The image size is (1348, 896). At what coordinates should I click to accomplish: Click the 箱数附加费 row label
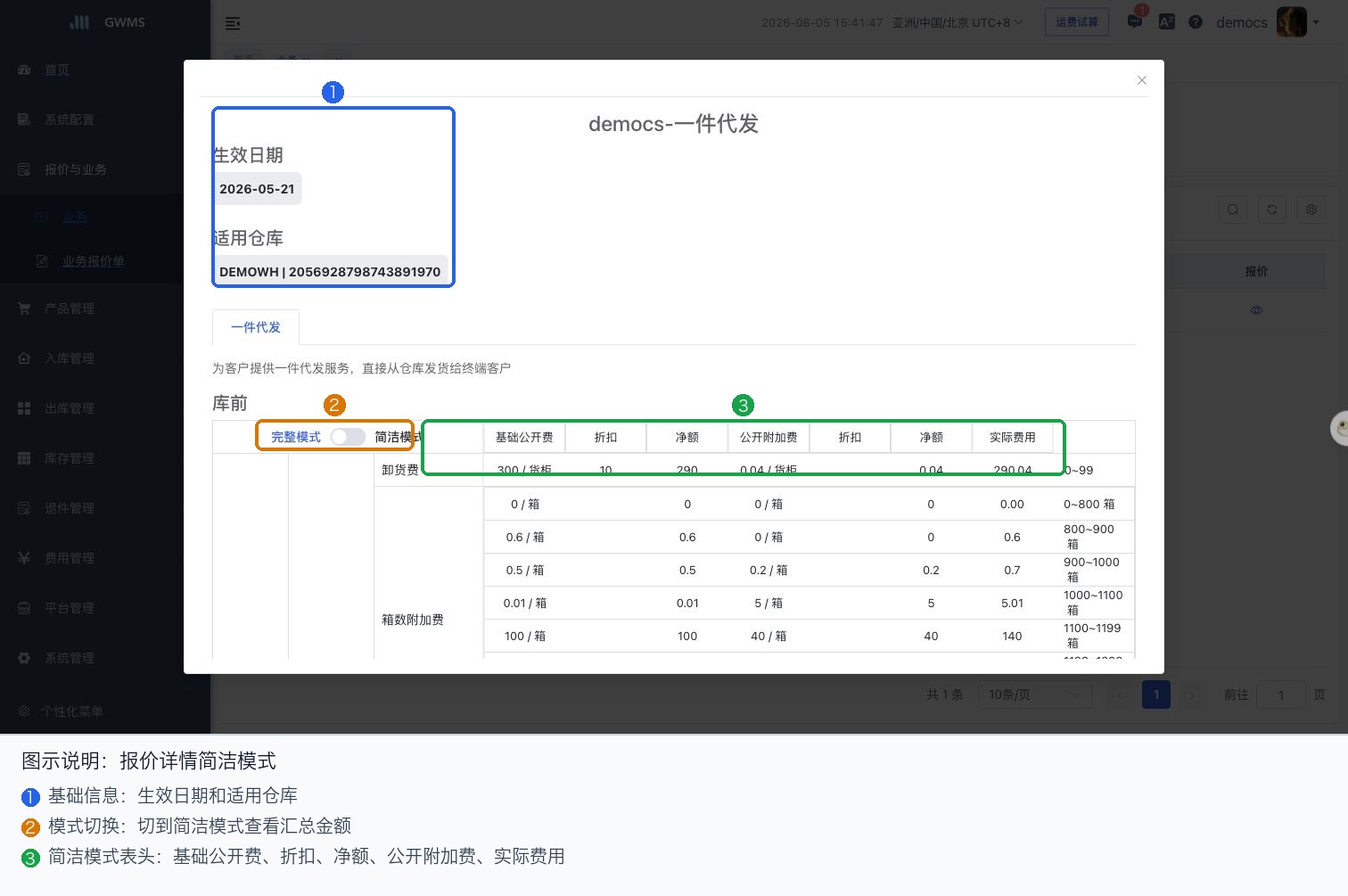[x=413, y=620]
